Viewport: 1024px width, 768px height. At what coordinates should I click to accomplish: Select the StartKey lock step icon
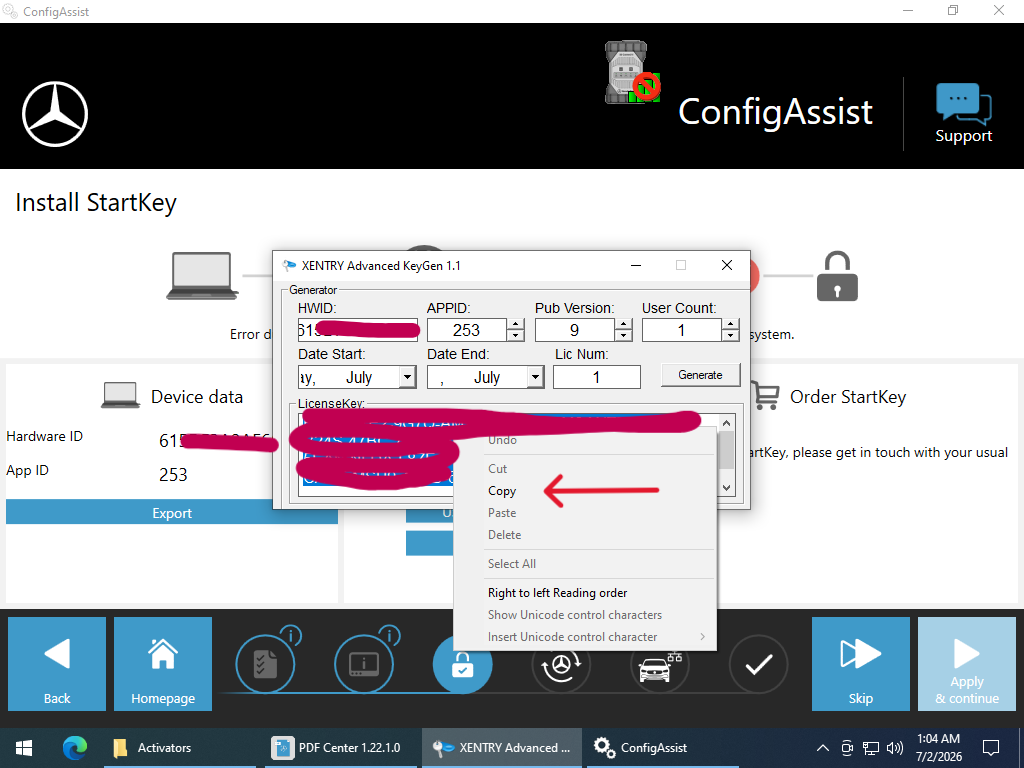pos(462,664)
